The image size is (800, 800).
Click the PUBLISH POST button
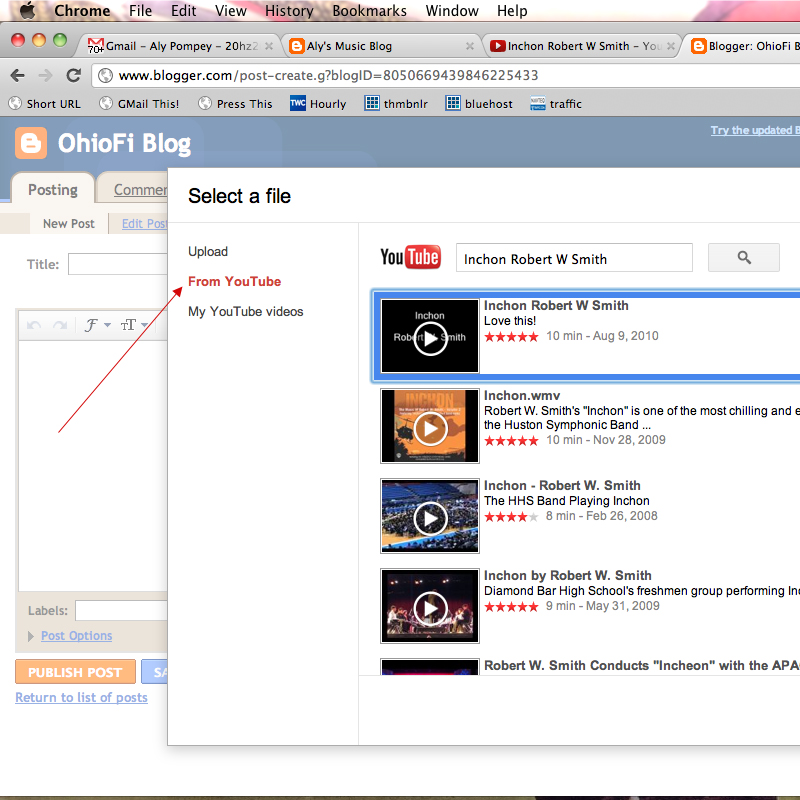click(x=75, y=672)
